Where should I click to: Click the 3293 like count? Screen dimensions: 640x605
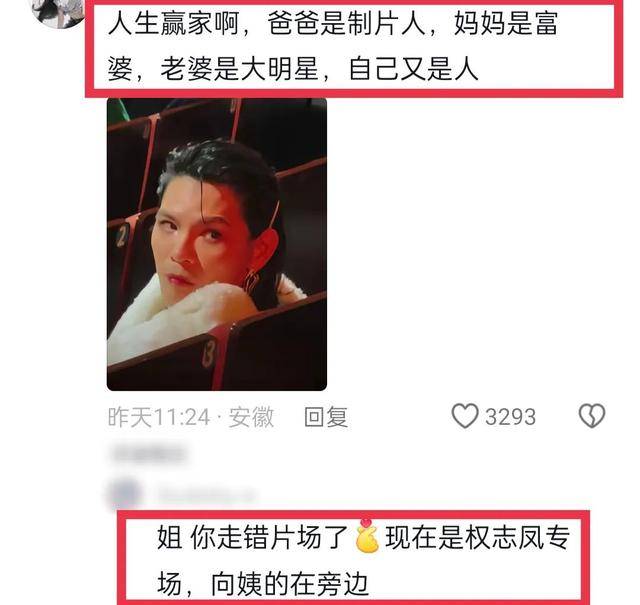[510, 417]
